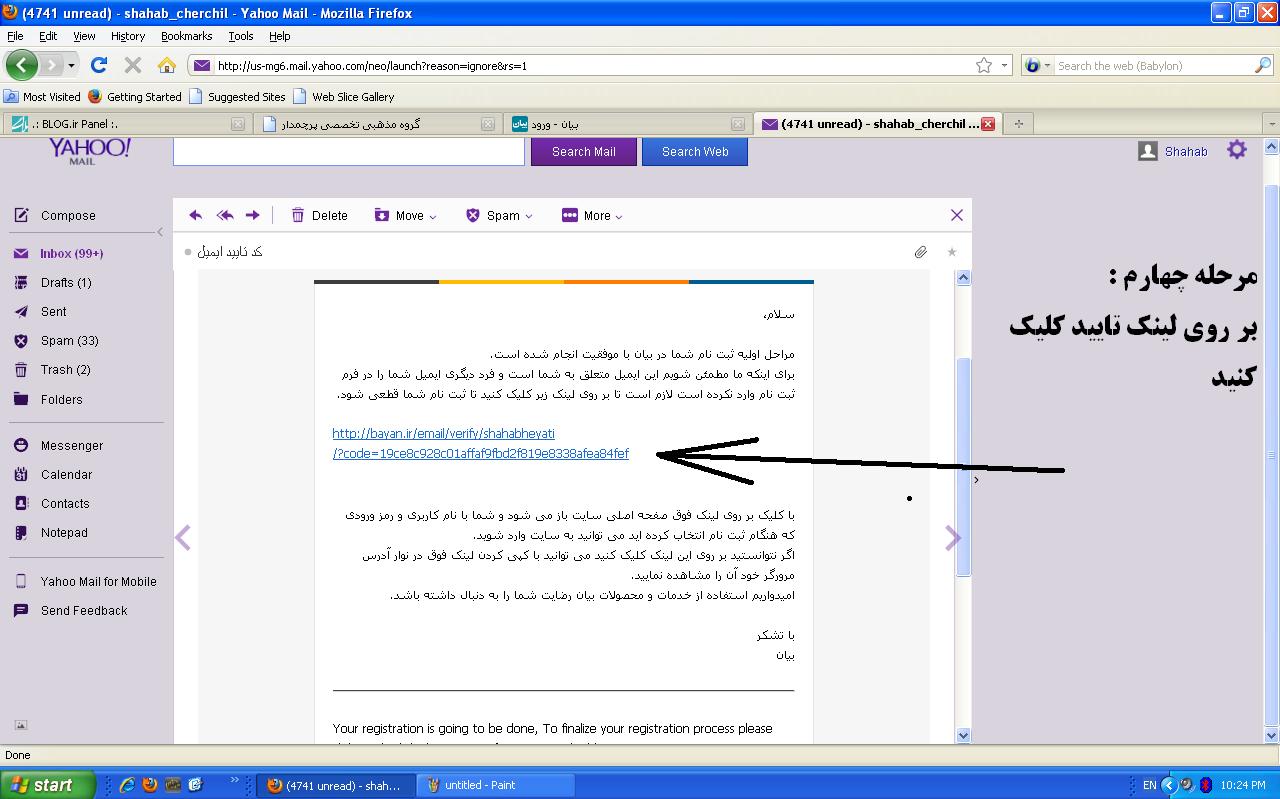Viewport: 1280px width, 799px height.
Task: Collapse the left sidebar with the chevron
Action: click(160, 232)
